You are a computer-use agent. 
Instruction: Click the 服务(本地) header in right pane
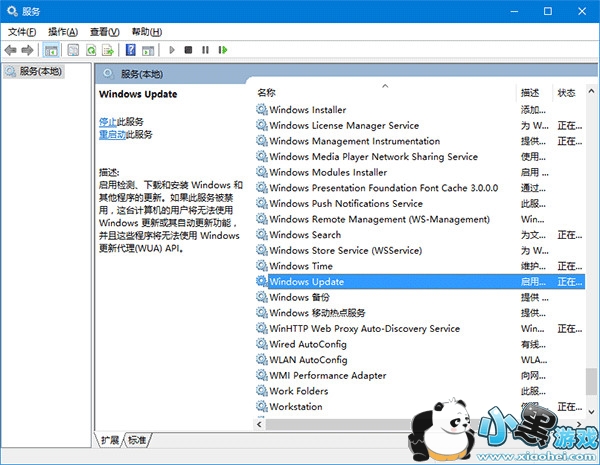click(x=142, y=74)
